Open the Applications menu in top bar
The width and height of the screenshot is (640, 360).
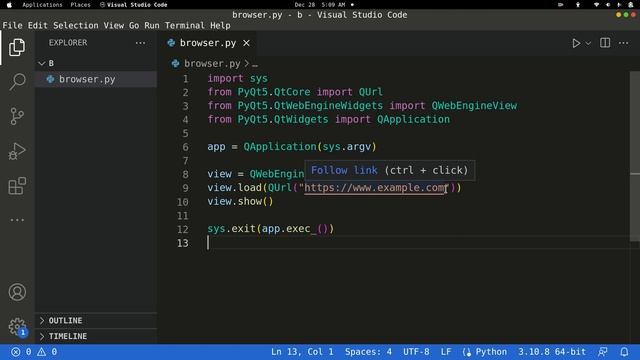[x=42, y=5]
